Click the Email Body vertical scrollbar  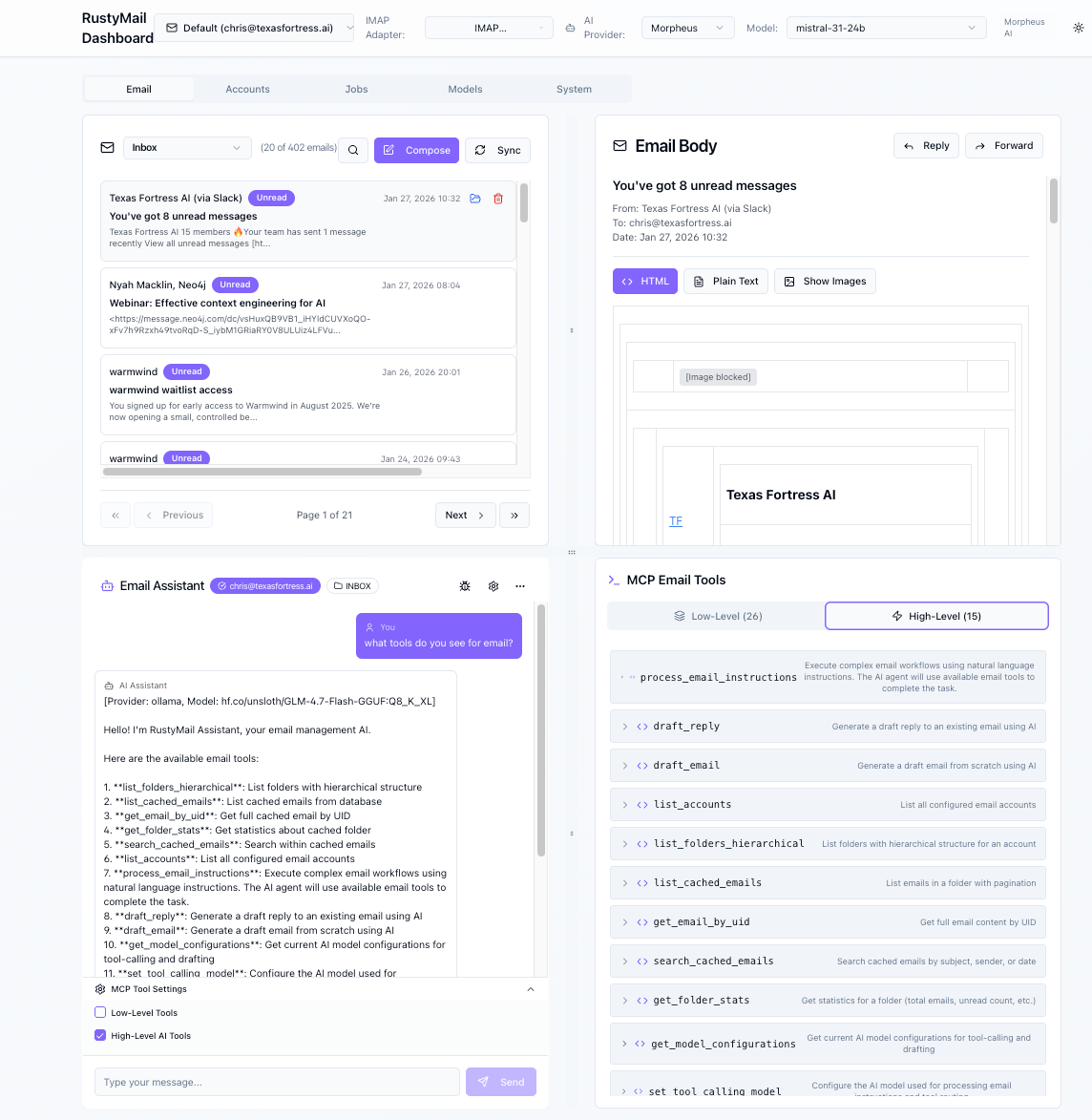[1054, 201]
